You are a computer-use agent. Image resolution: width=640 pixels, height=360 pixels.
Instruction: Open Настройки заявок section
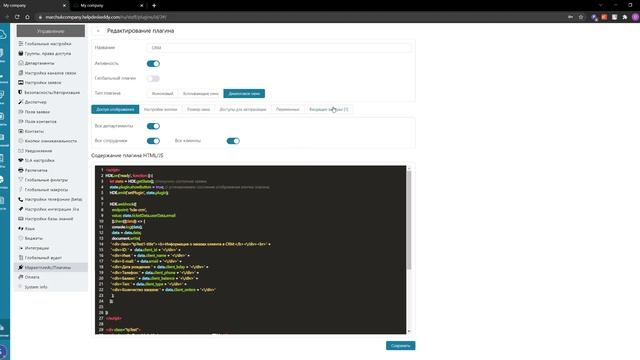coord(43,82)
